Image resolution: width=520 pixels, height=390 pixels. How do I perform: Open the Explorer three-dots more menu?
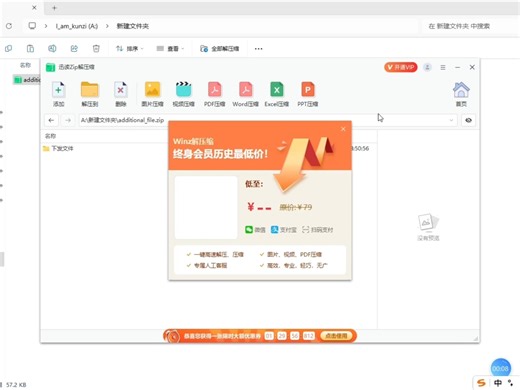pyautogui.click(x=258, y=49)
